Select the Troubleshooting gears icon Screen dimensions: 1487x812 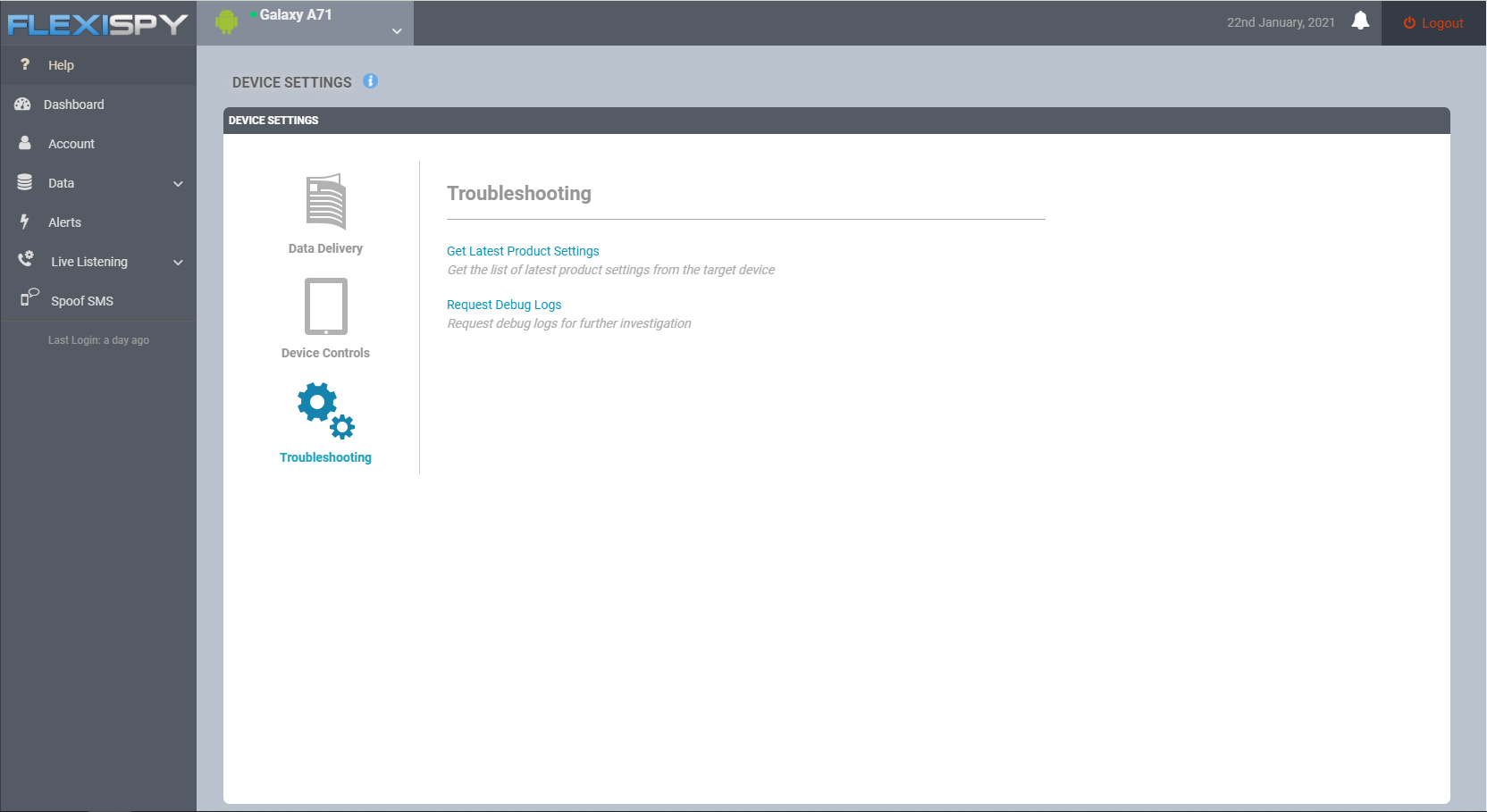tap(326, 411)
